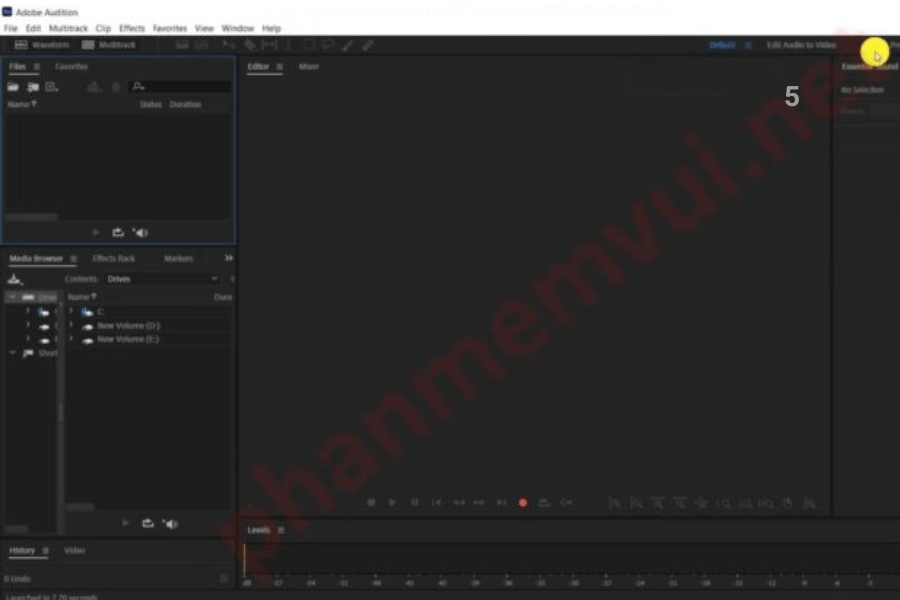Viewport: 900px width, 600px height.
Task: Toggle Loop Playback in Files panel
Action: tap(118, 232)
